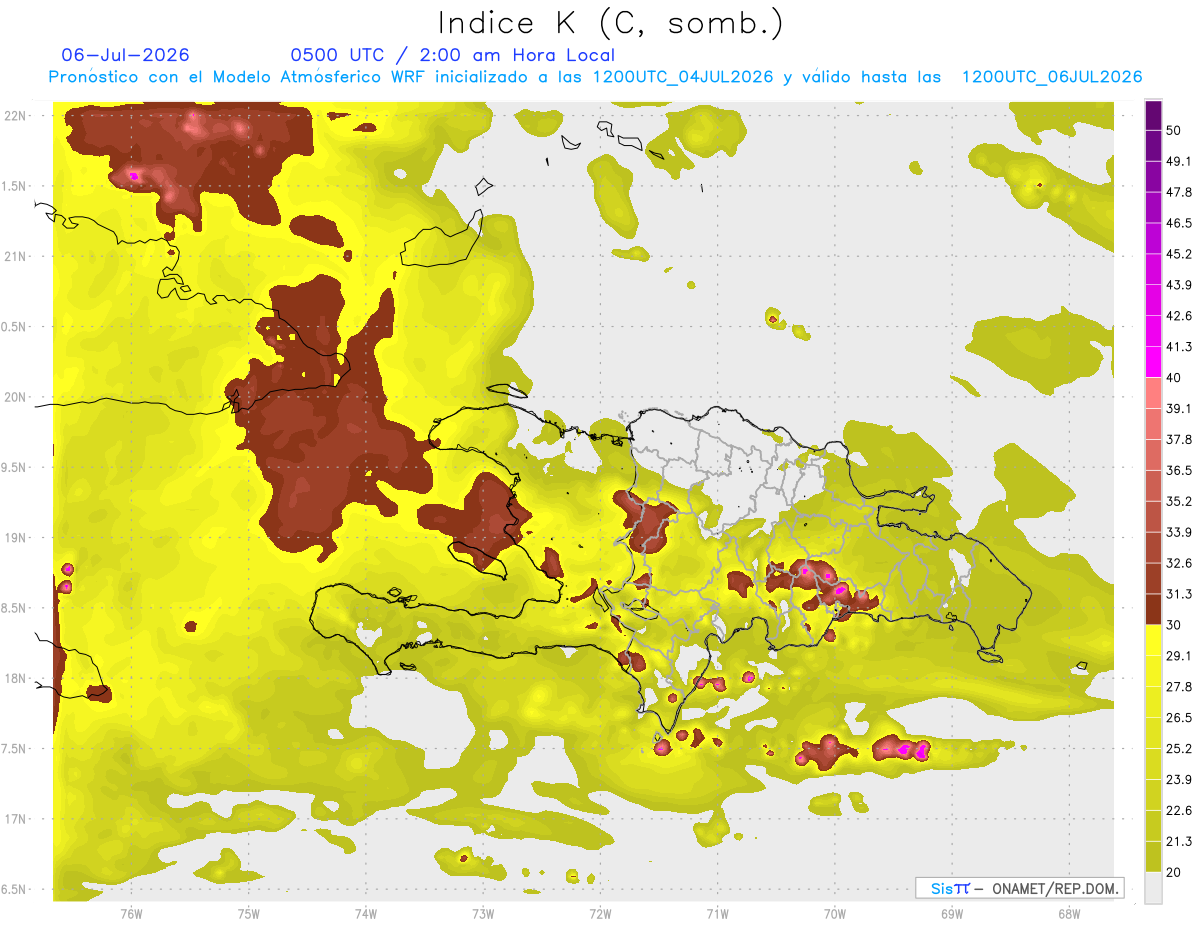
Task: Click the "20N" latitude label
Action: point(16,397)
